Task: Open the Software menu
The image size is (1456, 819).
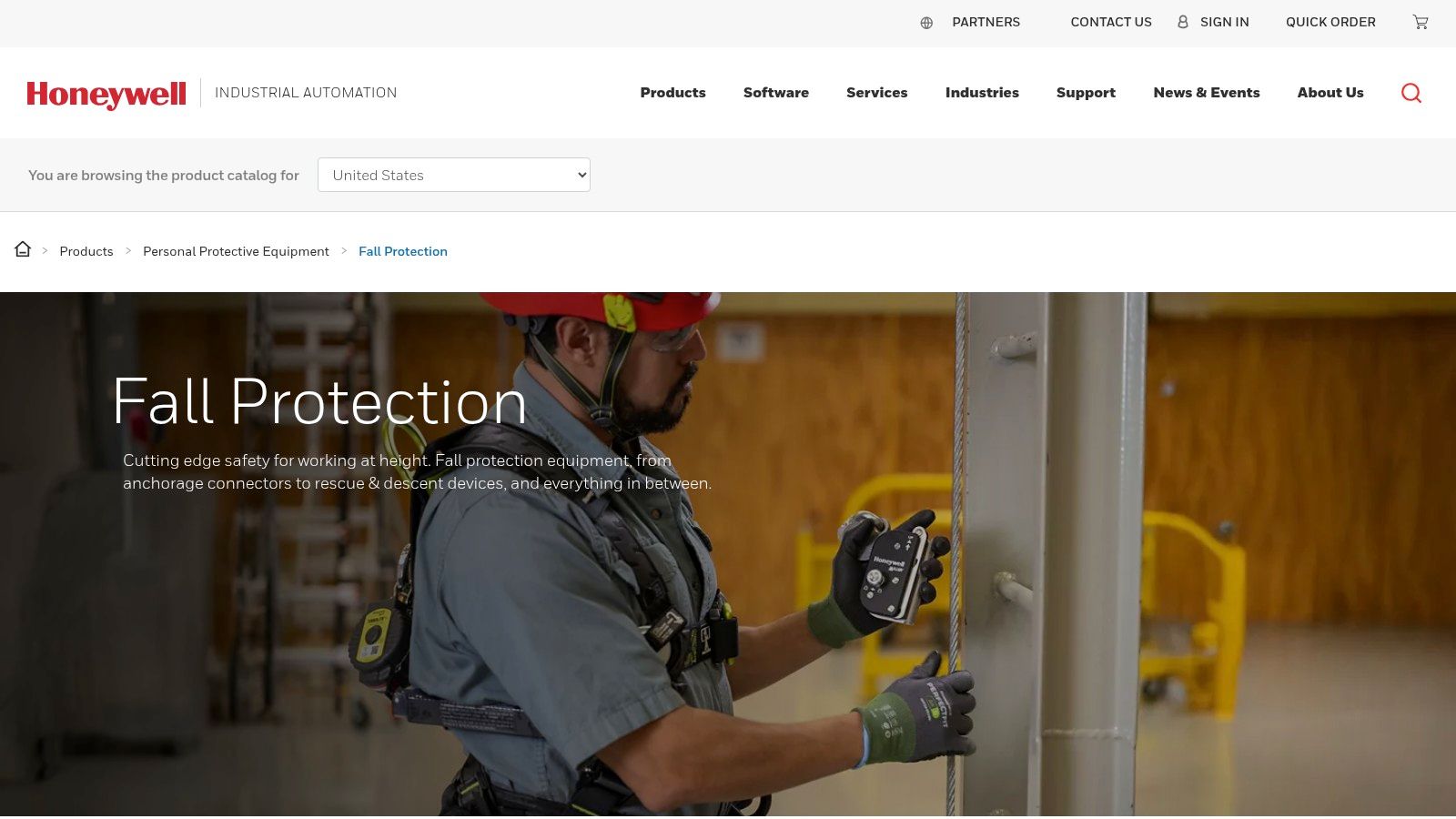Action: tap(776, 93)
